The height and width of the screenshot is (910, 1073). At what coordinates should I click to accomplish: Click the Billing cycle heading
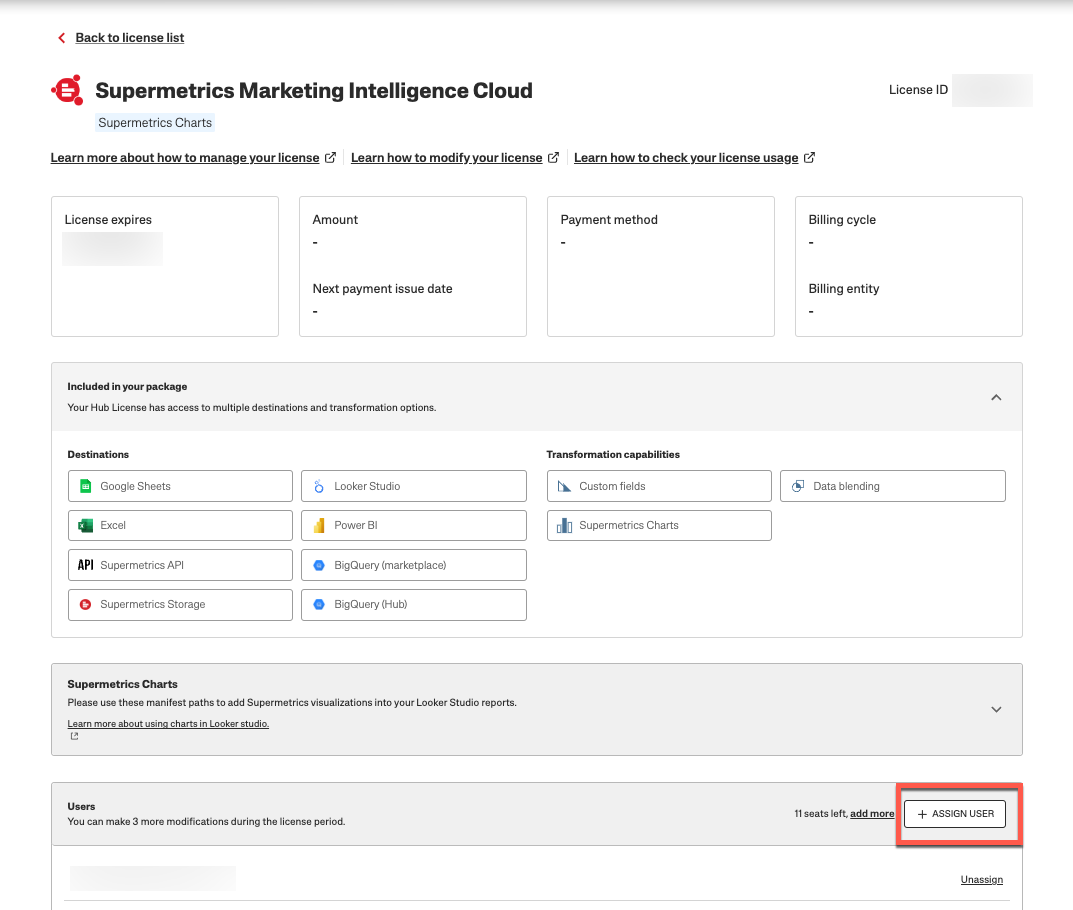pos(842,220)
